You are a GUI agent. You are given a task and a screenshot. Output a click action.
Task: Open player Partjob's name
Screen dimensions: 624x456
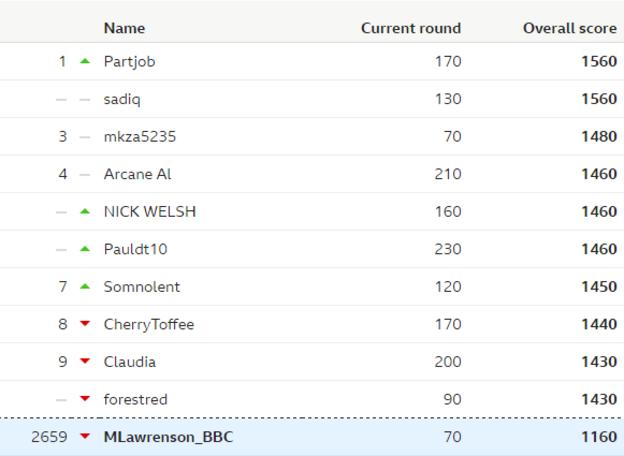pyautogui.click(x=129, y=62)
